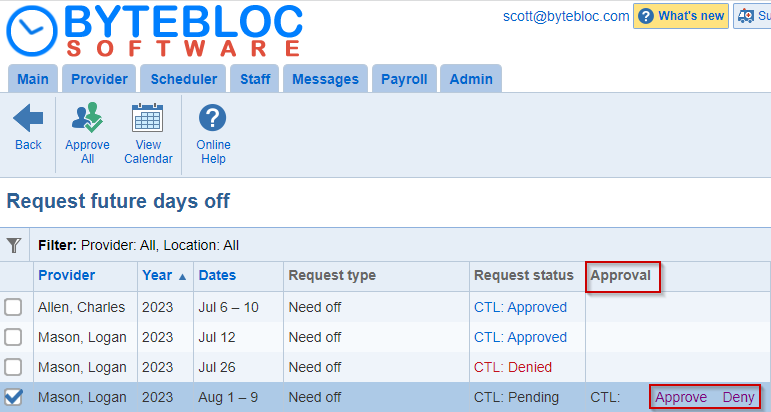Deny the Aug 1 – 9 request

(x=739, y=397)
